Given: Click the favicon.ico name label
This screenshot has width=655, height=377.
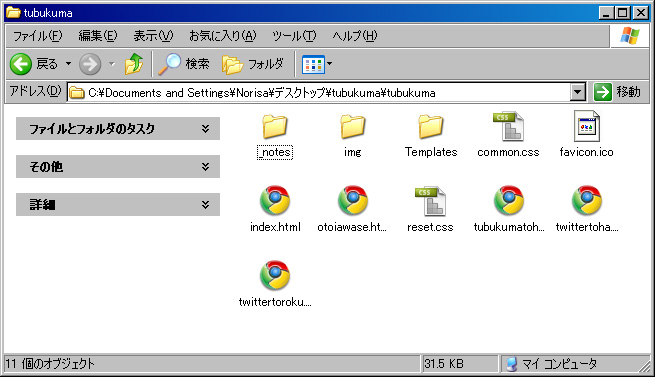Looking at the screenshot, I should click(586, 152).
